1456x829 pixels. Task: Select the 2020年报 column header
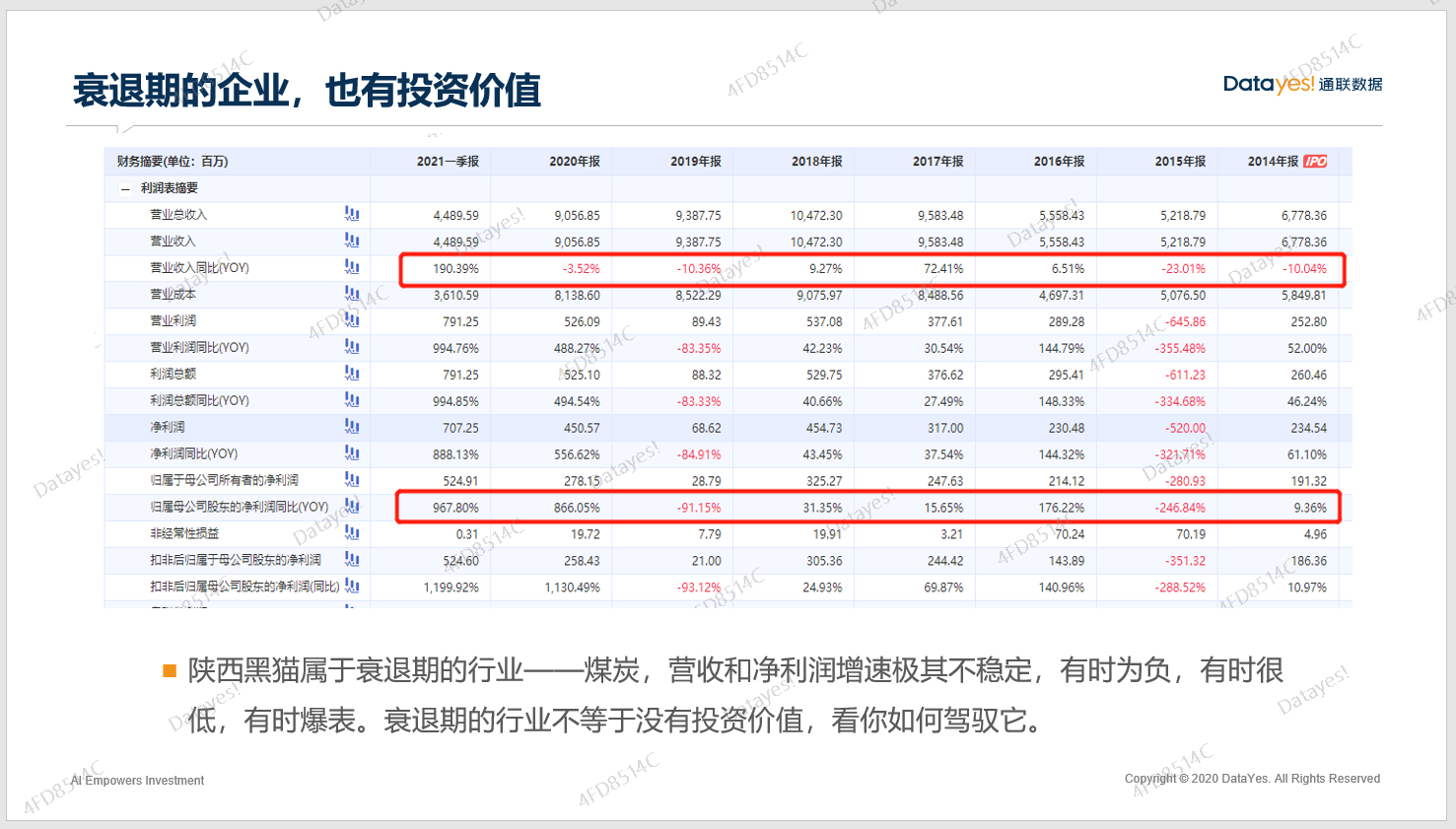click(x=575, y=162)
